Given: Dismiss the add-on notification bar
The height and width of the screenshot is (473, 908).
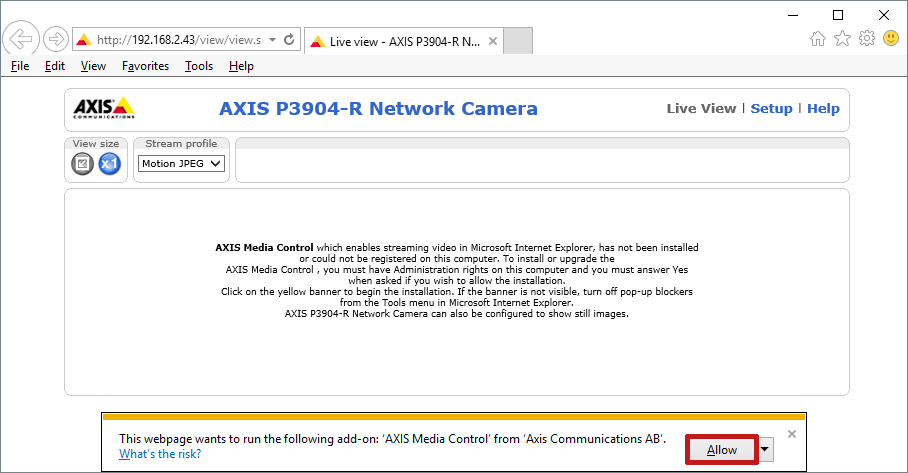Looking at the screenshot, I should pos(792,434).
